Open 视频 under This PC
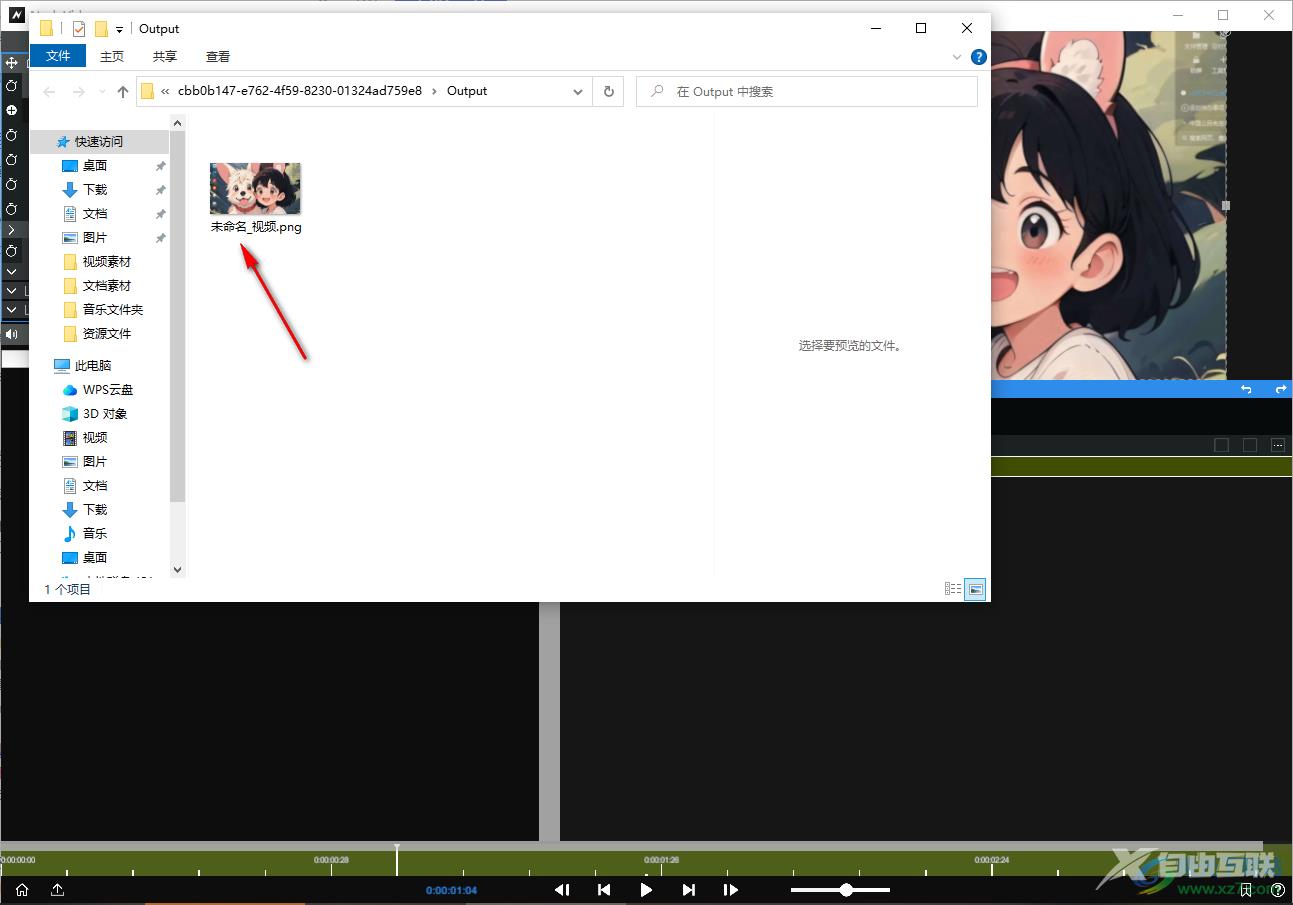This screenshot has height=905, width=1293. (95, 438)
